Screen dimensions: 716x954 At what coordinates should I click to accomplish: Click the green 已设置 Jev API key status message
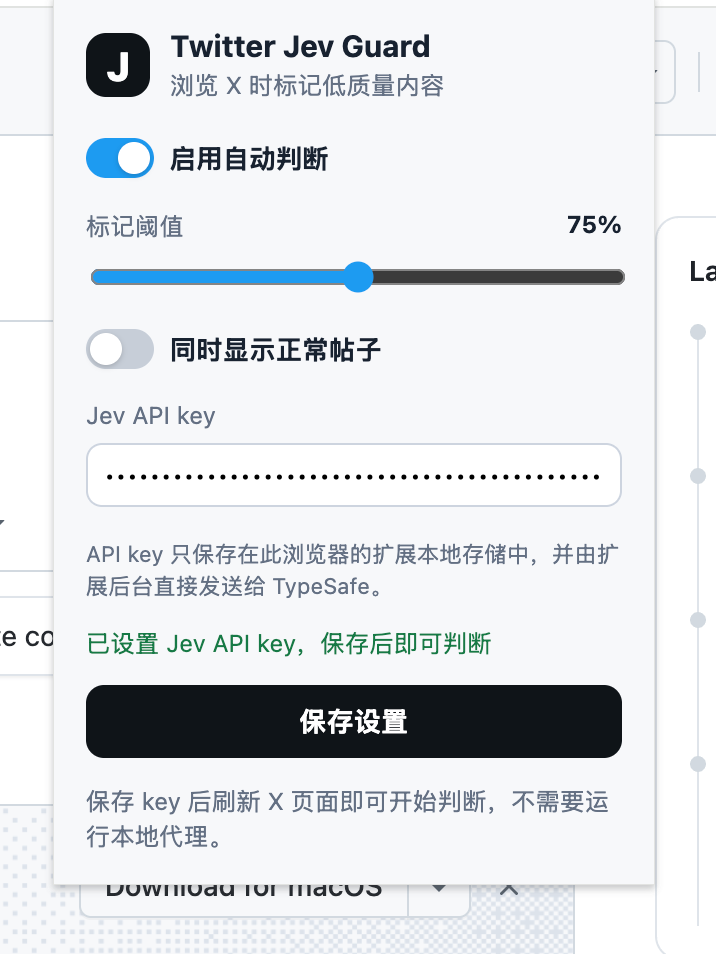(x=289, y=644)
